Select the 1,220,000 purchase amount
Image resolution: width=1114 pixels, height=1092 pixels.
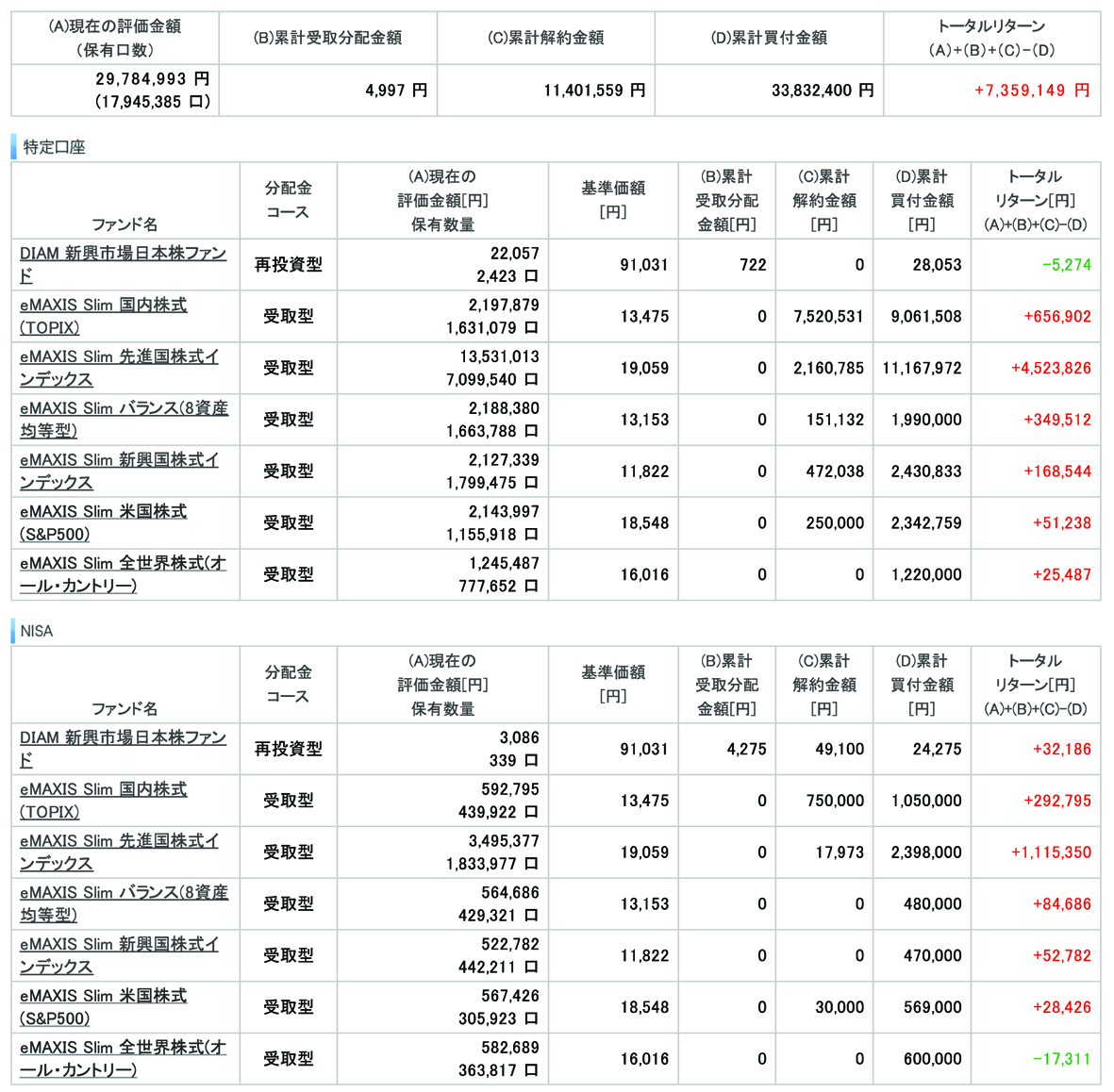click(x=926, y=574)
